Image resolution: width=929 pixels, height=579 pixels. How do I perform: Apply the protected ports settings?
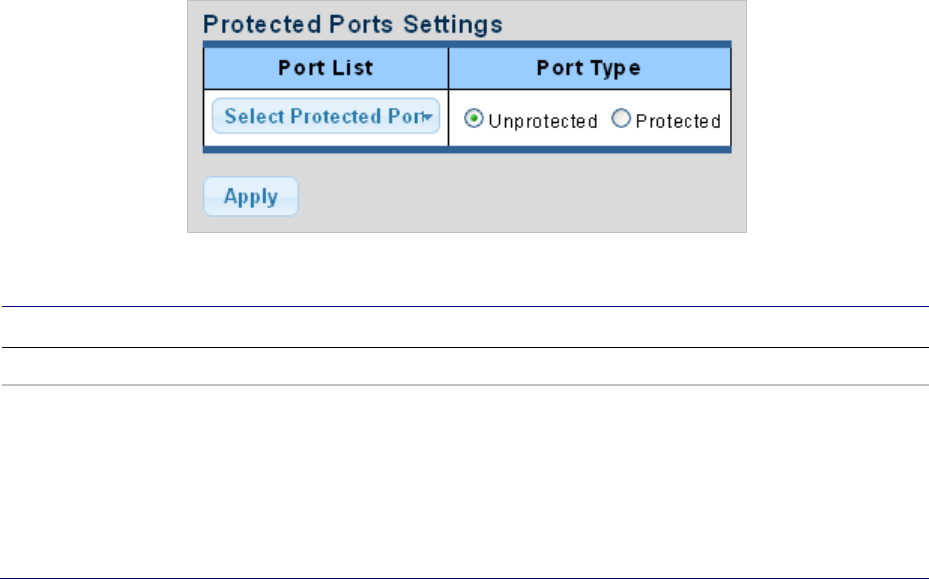click(x=250, y=197)
